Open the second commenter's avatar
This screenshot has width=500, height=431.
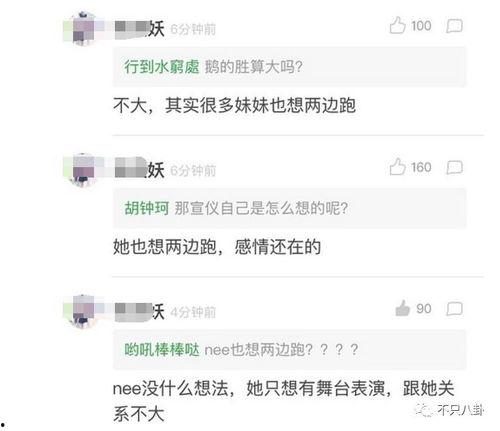[83, 169]
